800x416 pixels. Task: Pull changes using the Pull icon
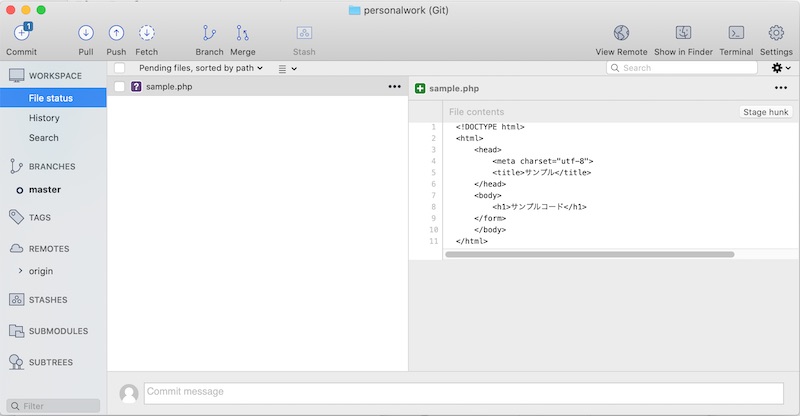(x=86, y=33)
